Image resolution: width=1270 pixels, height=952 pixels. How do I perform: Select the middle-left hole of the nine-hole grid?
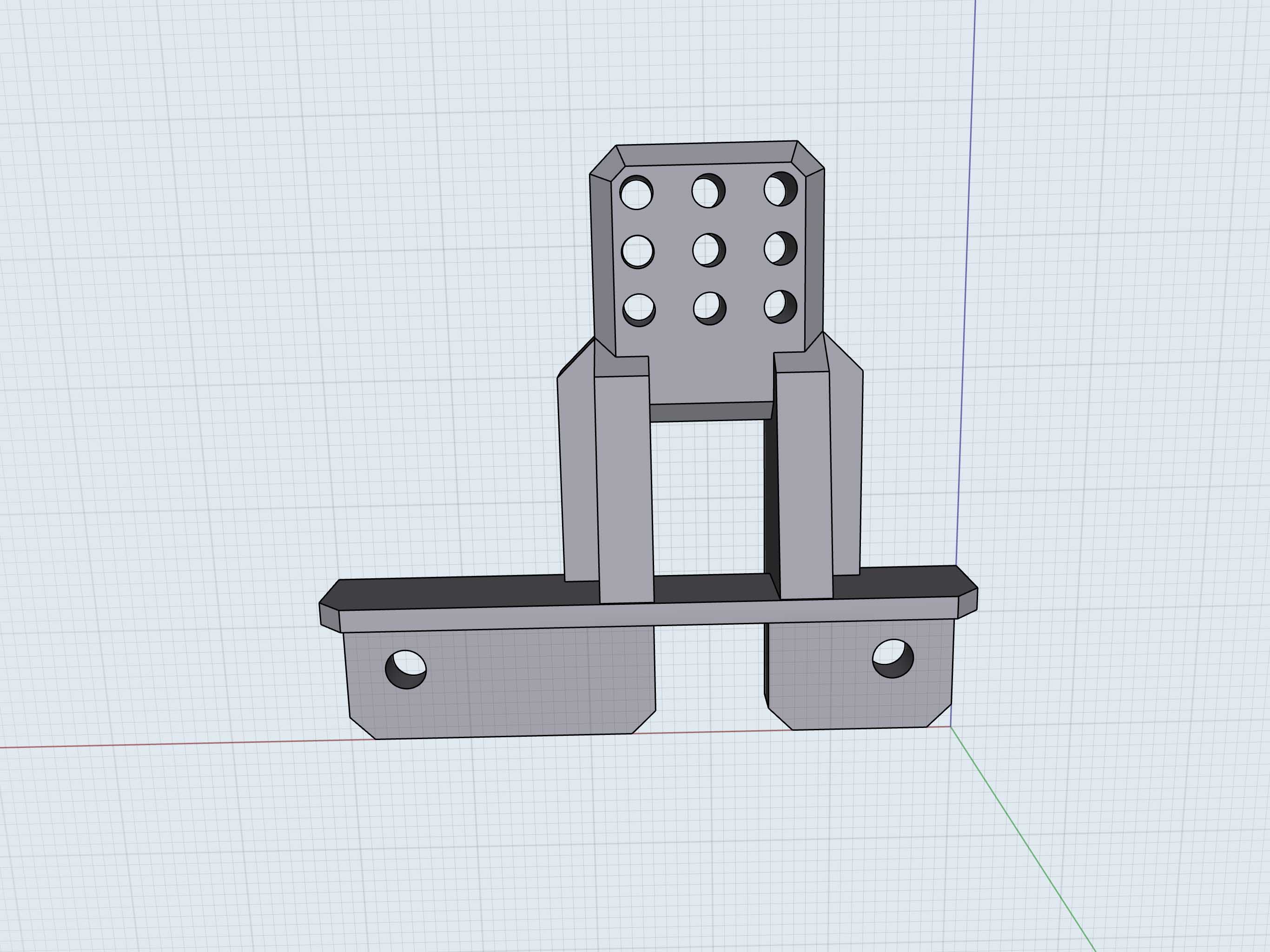pos(638,251)
